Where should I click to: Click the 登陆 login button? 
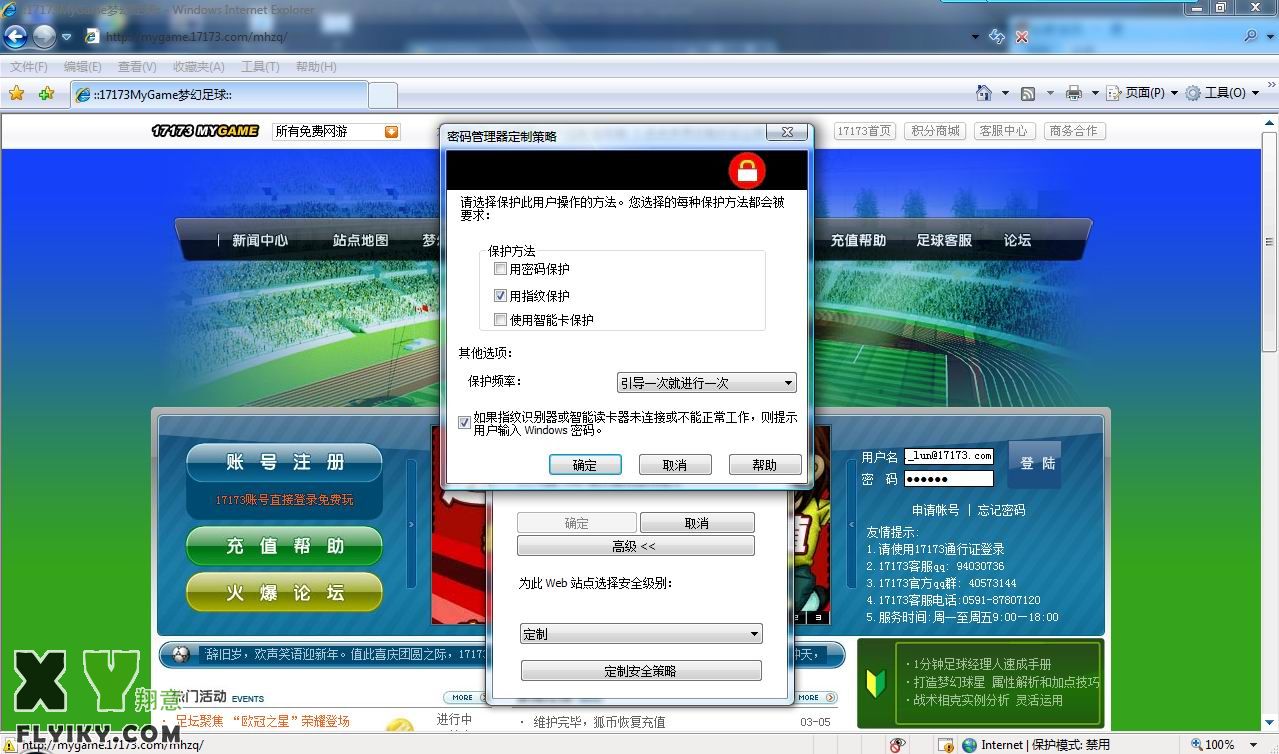1035,465
